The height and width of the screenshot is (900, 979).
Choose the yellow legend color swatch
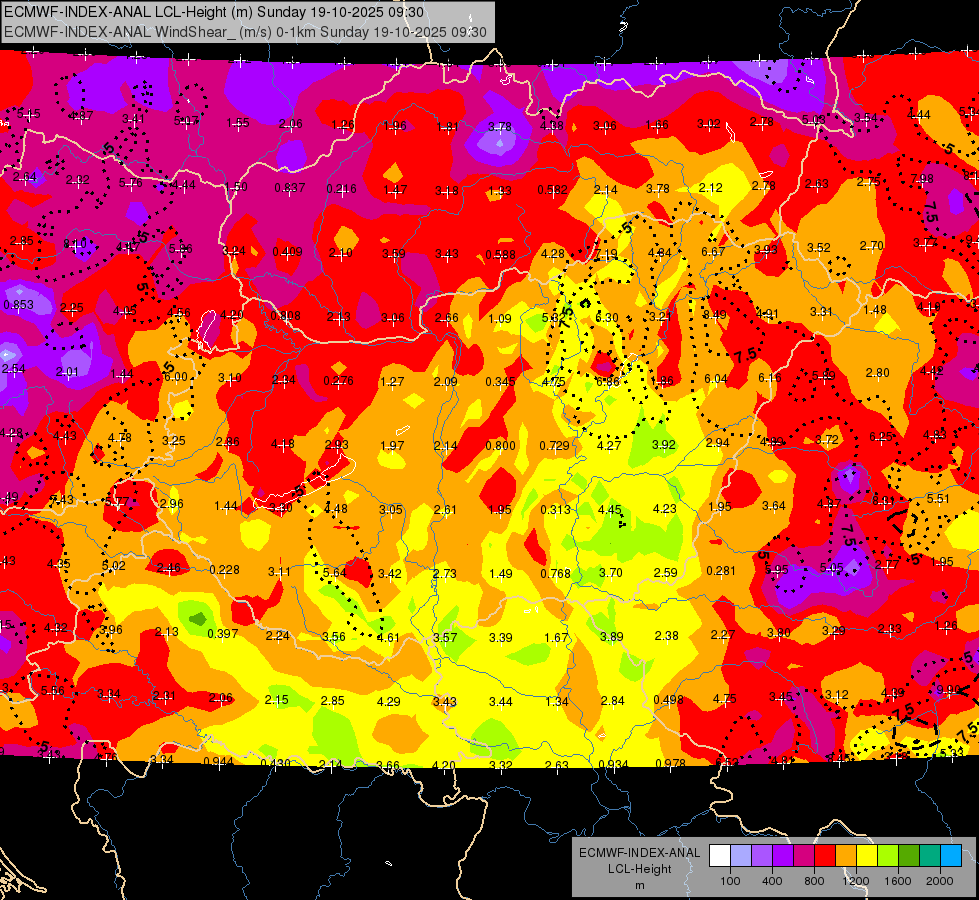pos(867,856)
